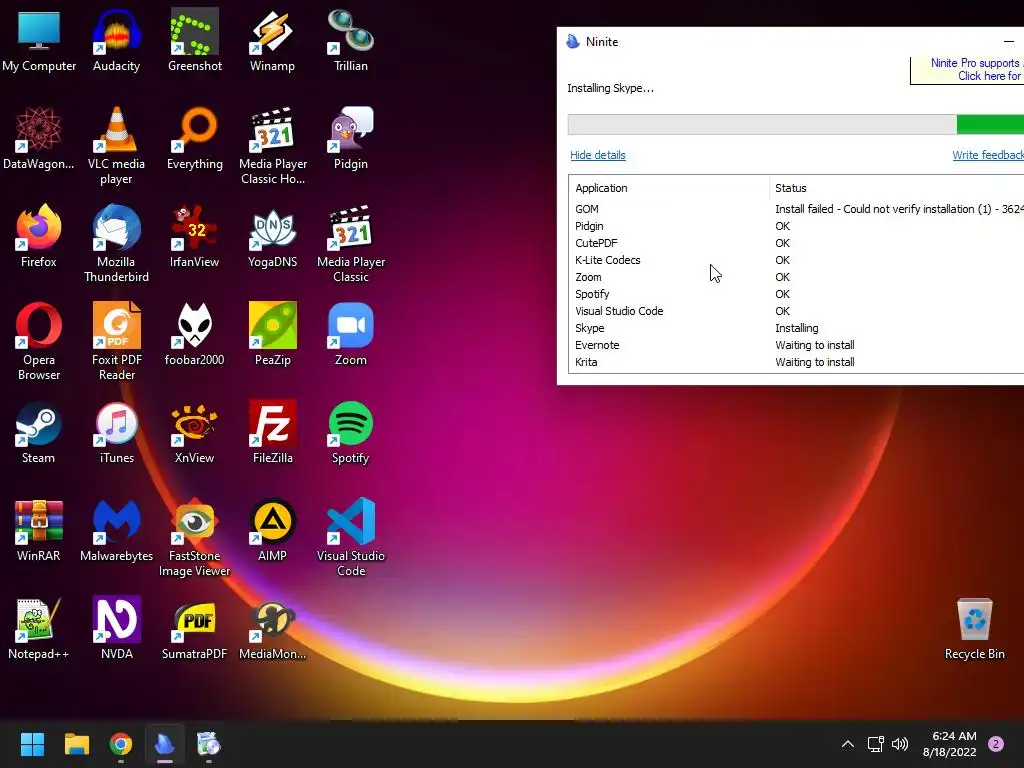The height and width of the screenshot is (768, 1024).
Task: Click the GOM 'Install failed' status text
Action: 899,209
